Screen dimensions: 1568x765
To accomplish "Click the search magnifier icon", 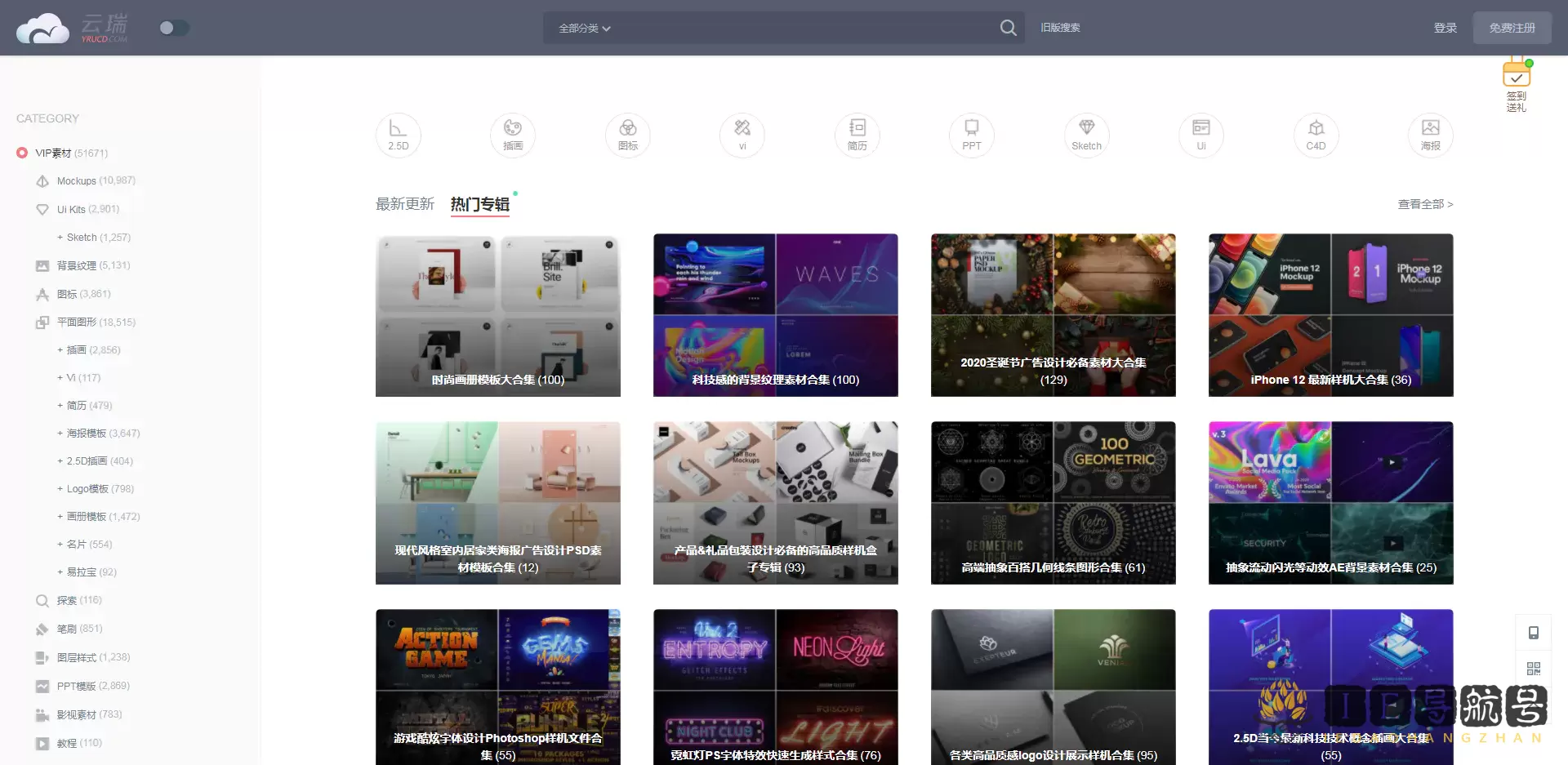I will (1008, 28).
